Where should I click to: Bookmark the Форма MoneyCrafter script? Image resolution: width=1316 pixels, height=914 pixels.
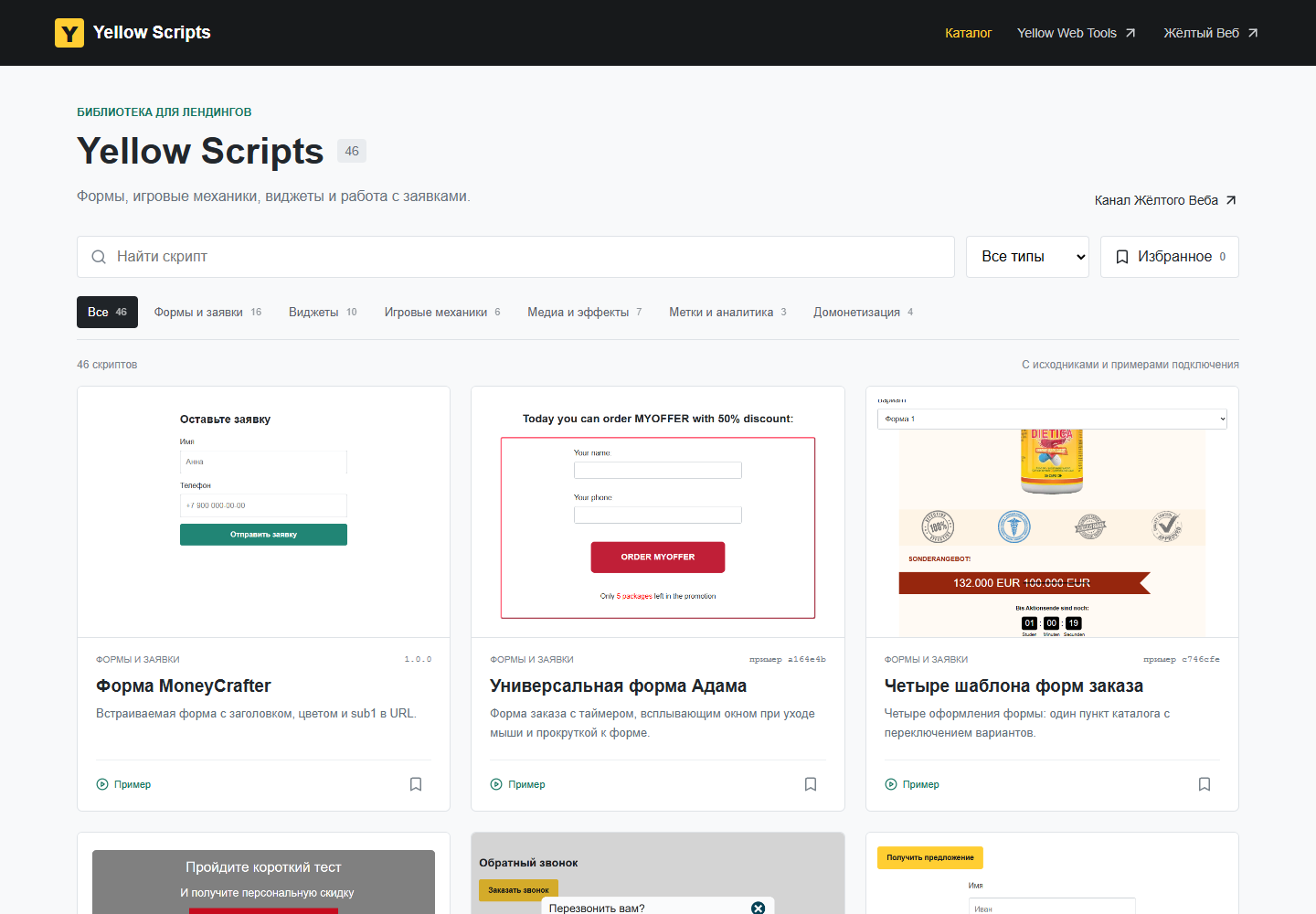click(x=416, y=784)
